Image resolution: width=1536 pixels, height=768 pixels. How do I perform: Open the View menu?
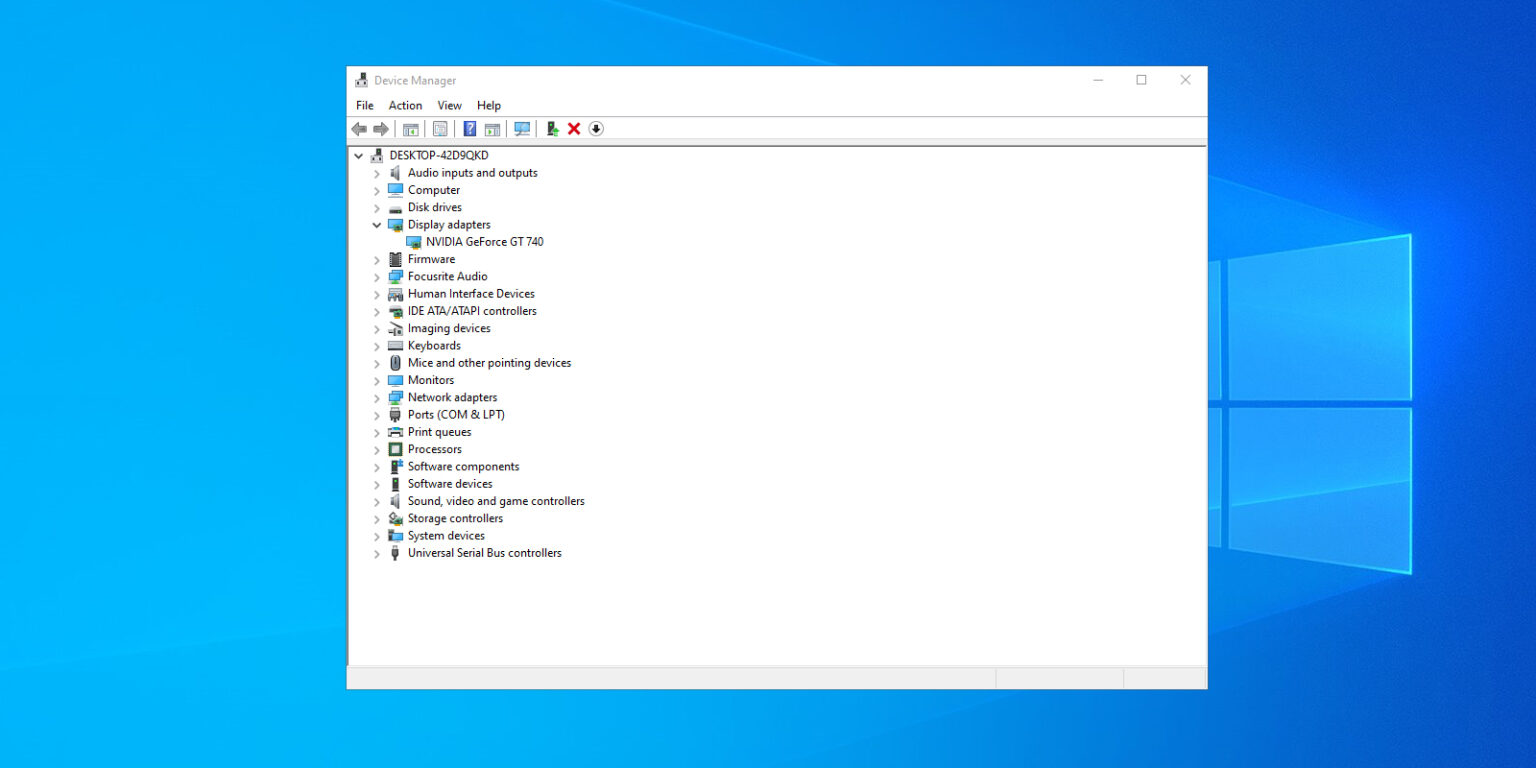(449, 105)
